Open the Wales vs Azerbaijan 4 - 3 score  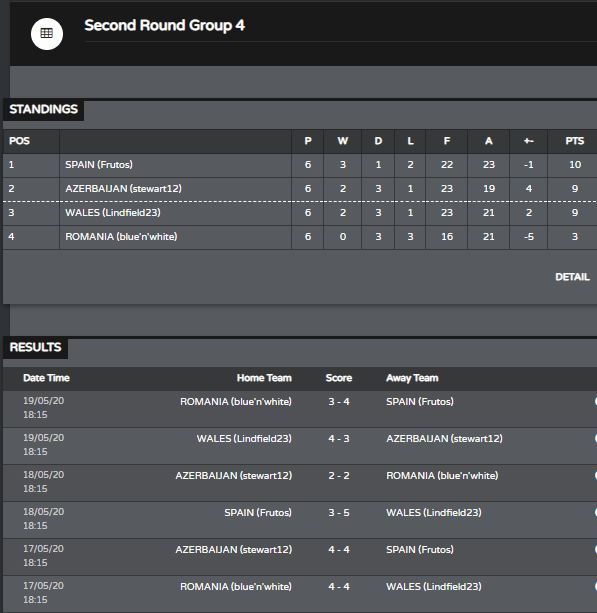tap(339, 439)
